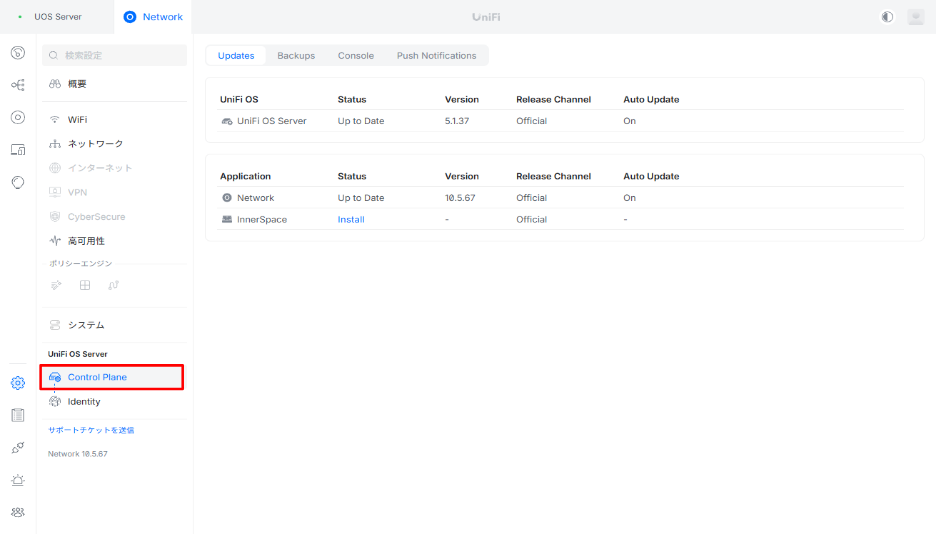This screenshot has height=534, width=936.
Task: Click the Network application icon in table
Action: (x=227, y=197)
